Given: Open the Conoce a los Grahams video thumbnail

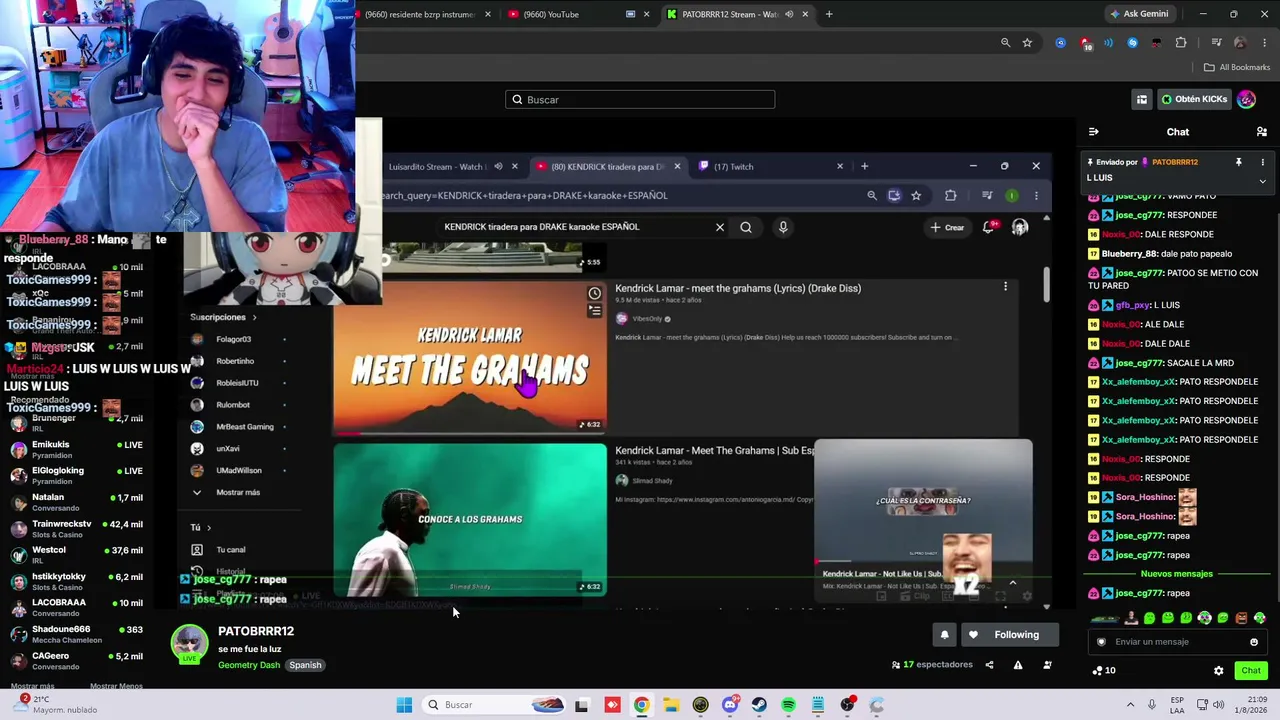Looking at the screenshot, I should 470,519.
